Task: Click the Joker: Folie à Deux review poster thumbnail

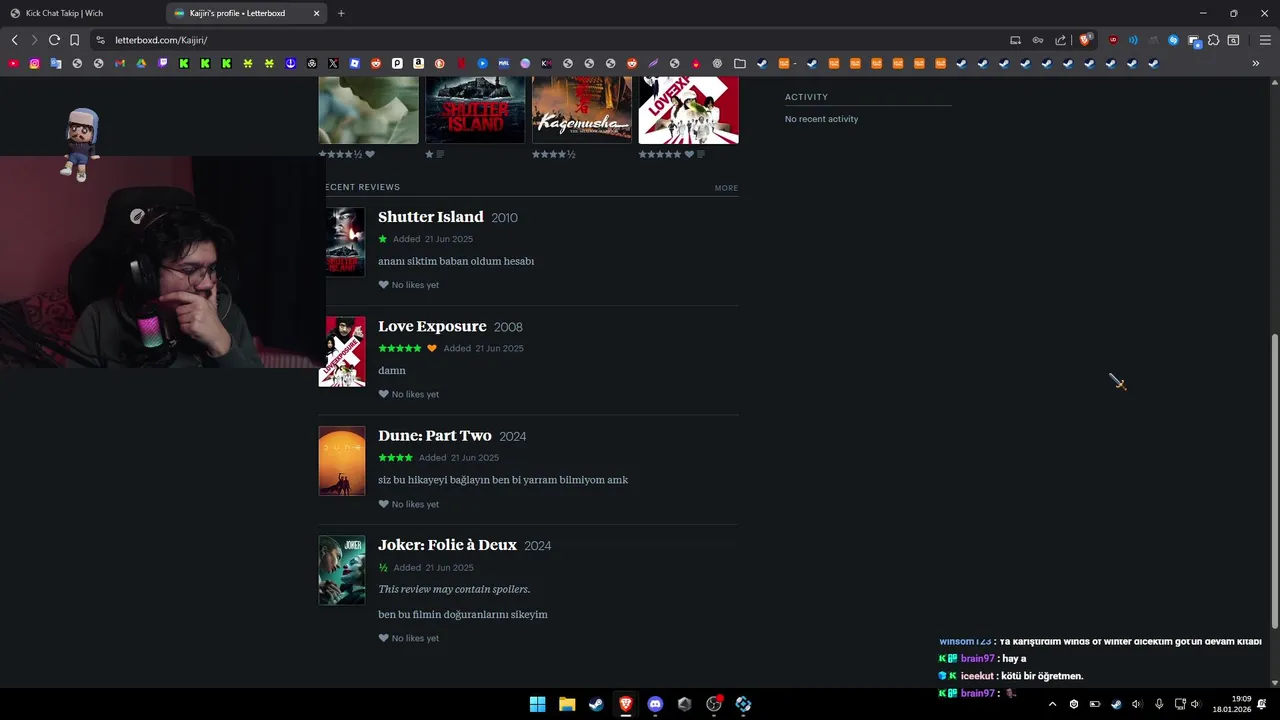Action: coord(342,570)
